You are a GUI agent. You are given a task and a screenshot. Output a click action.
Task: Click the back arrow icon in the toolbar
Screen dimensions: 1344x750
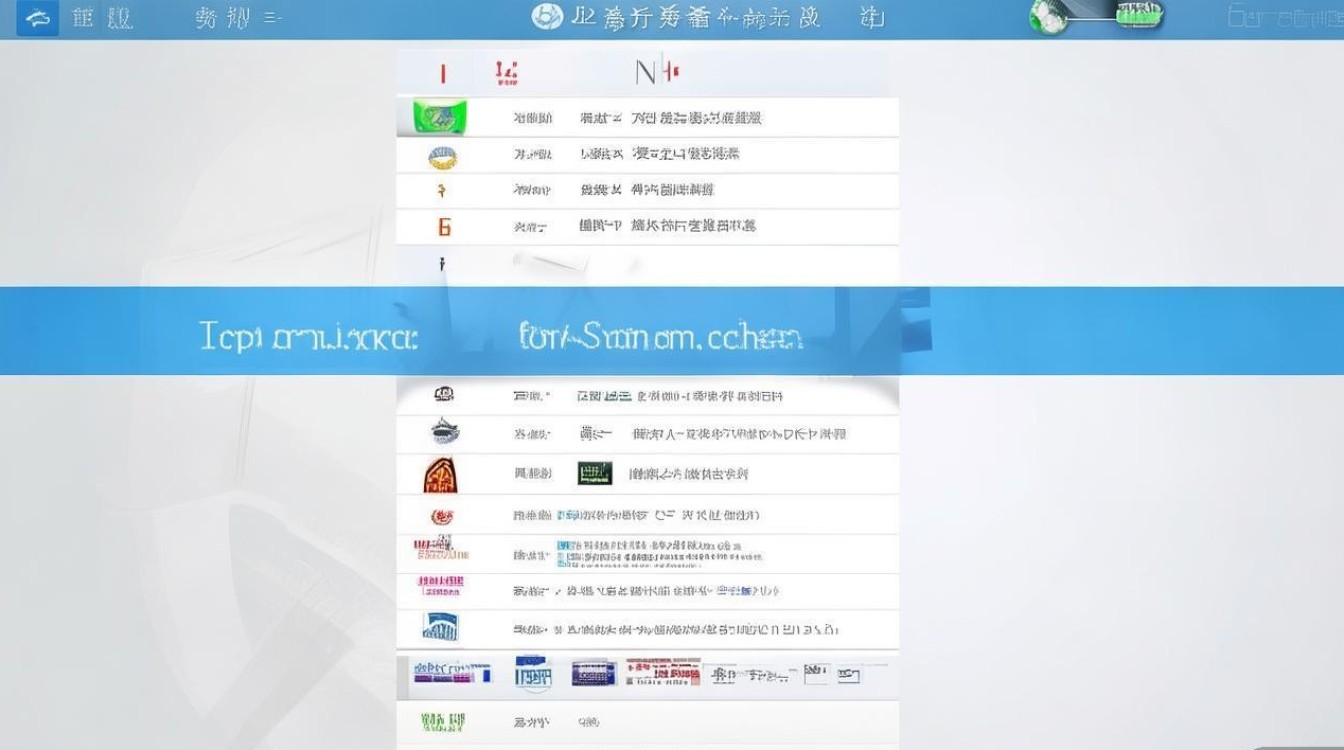(x=38, y=16)
